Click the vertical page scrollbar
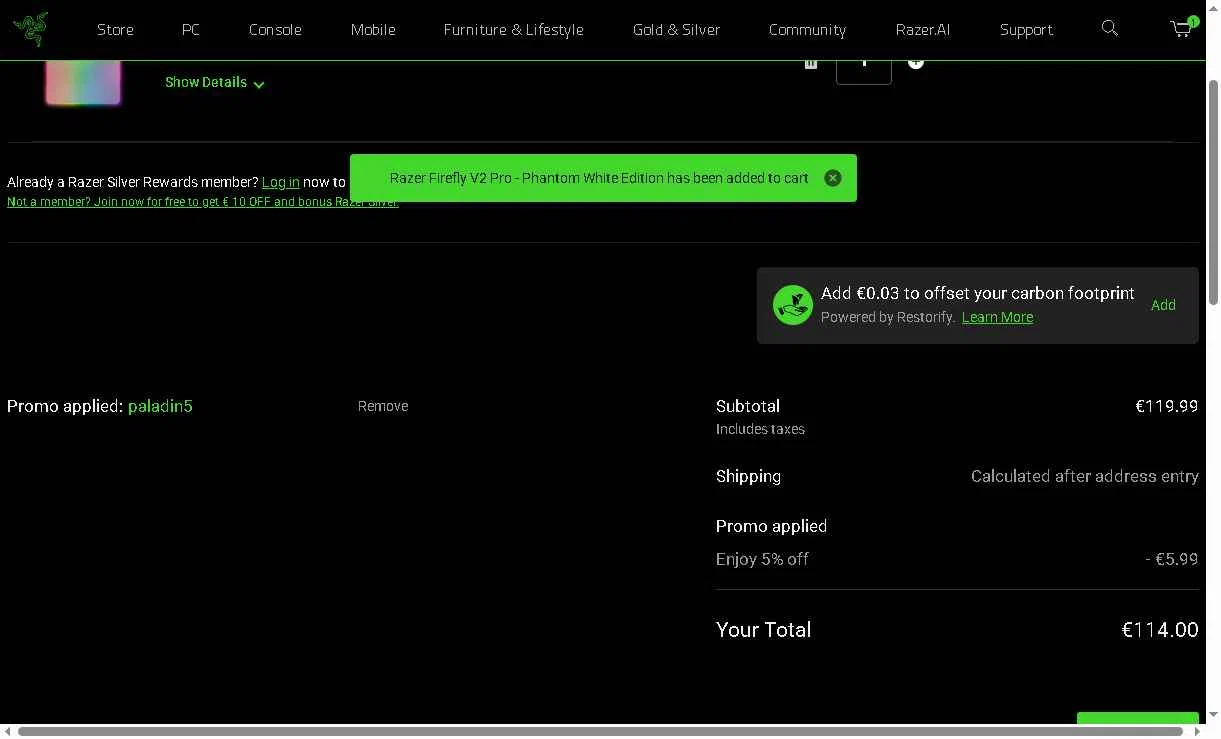1221x739 pixels. (1214, 190)
